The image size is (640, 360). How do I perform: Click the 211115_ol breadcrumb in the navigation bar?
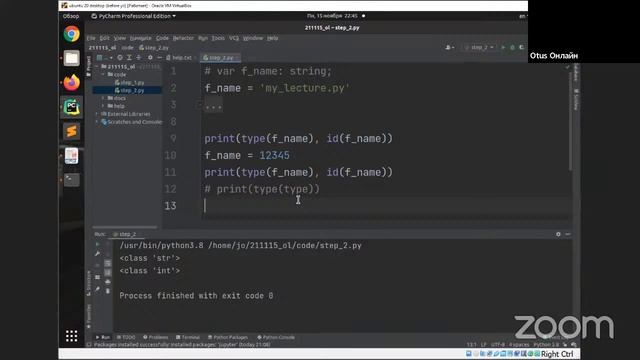102,48
